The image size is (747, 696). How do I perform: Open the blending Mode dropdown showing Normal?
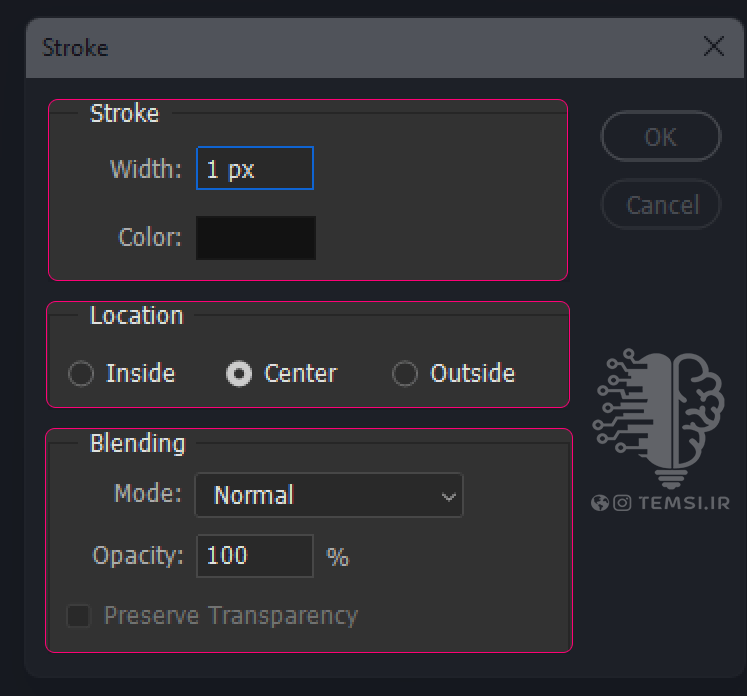coord(329,495)
